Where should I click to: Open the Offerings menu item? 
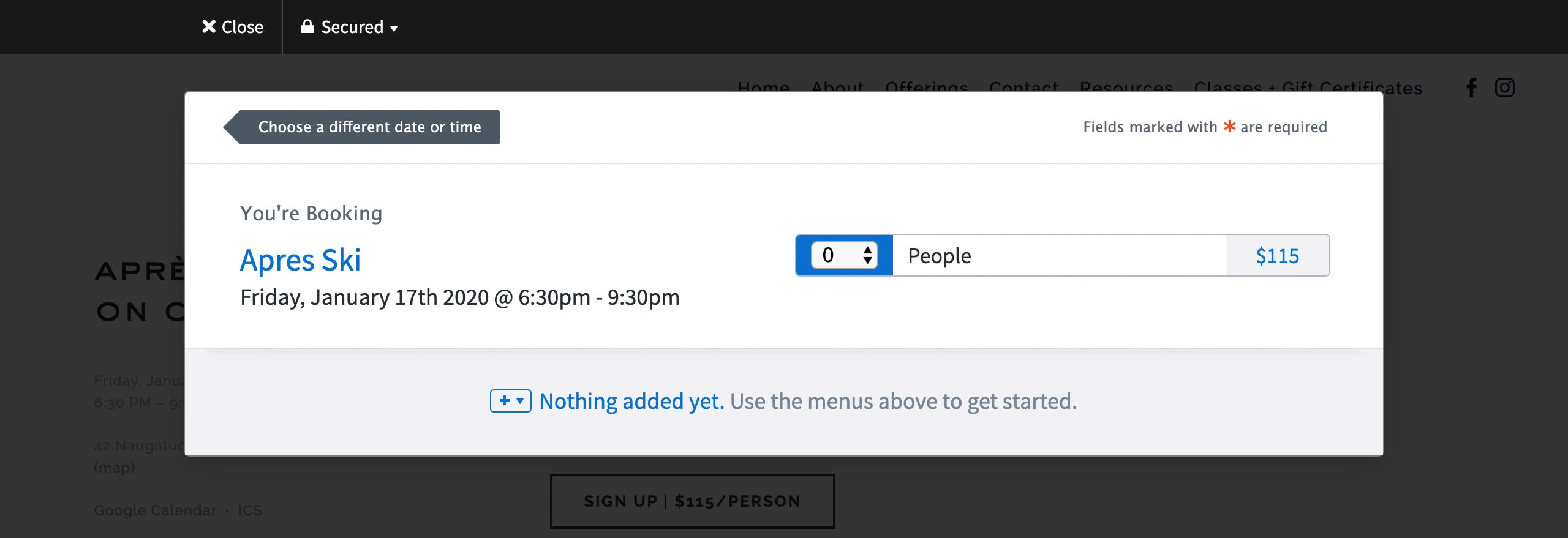pyautogui.click(x=927, y=87)
